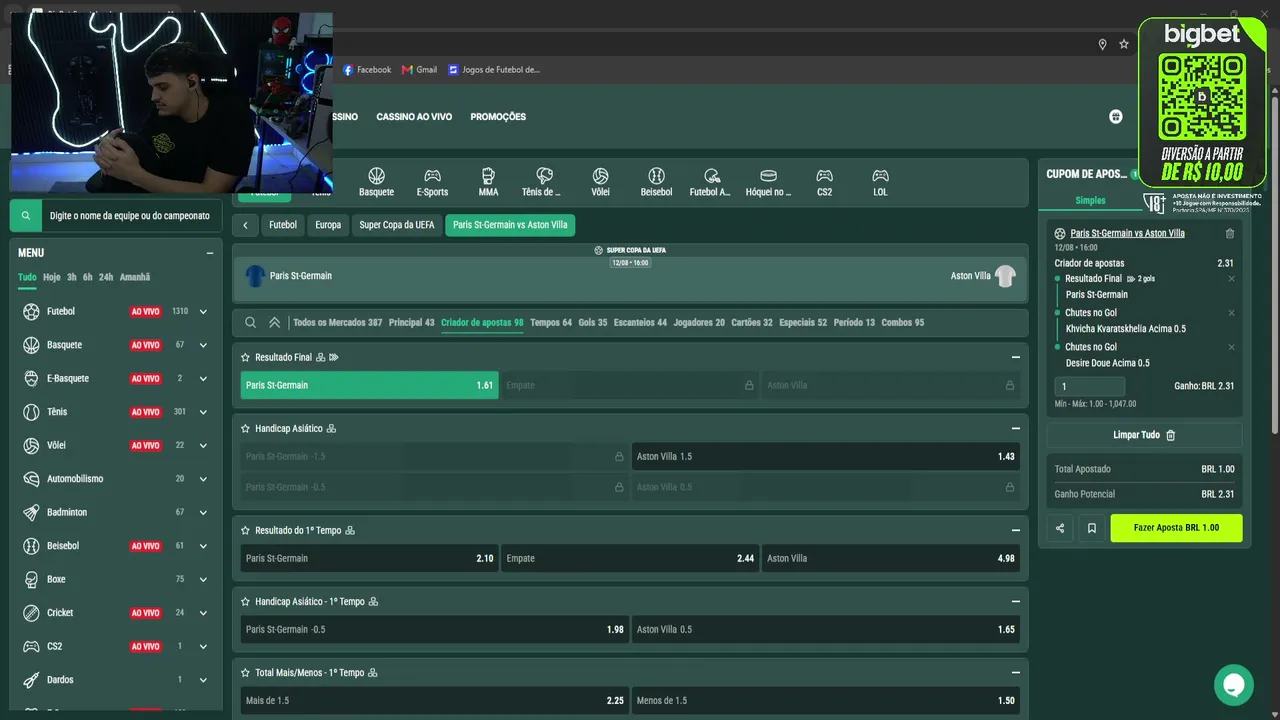Expand the Cricket sidebar category
This screenshot has width=1280, height=720.
point(203,613)
